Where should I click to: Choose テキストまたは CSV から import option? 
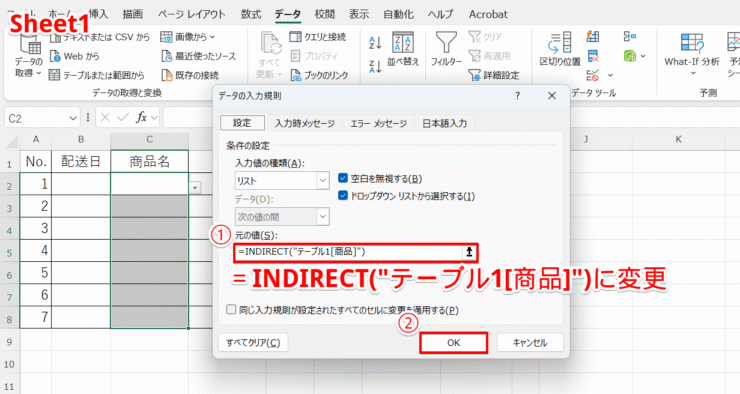click(100, 37)
